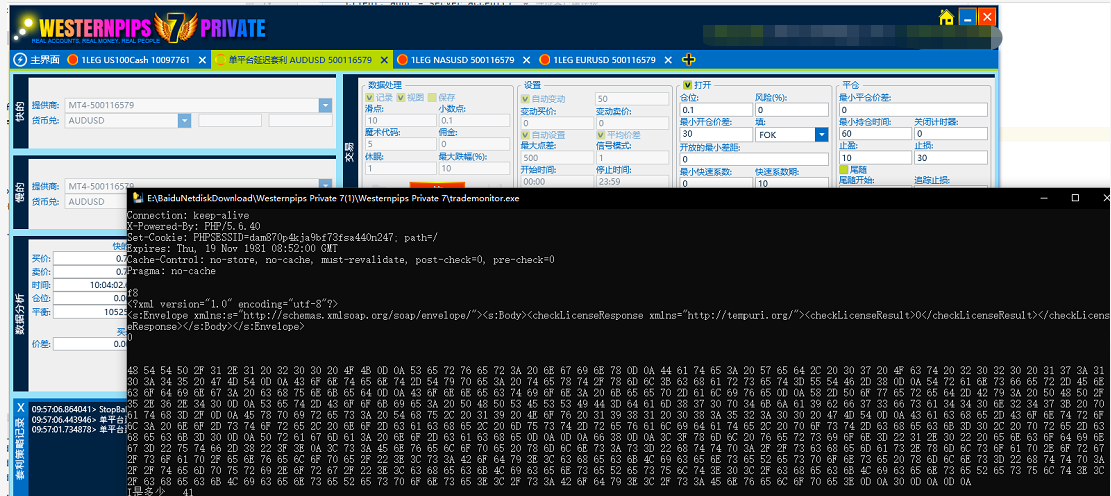Image resolution: width=1111 pixels, height=496 pixels.
Task: Click the 小数点 input field
Action: 473,120
